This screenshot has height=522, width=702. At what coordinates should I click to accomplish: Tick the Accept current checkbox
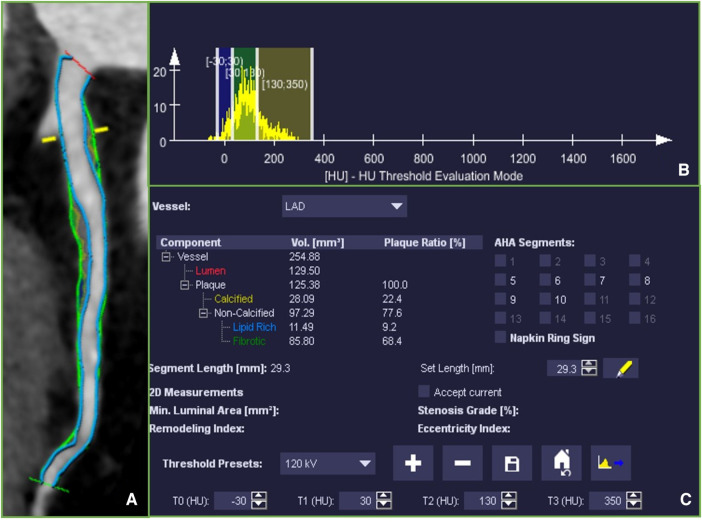424,391
